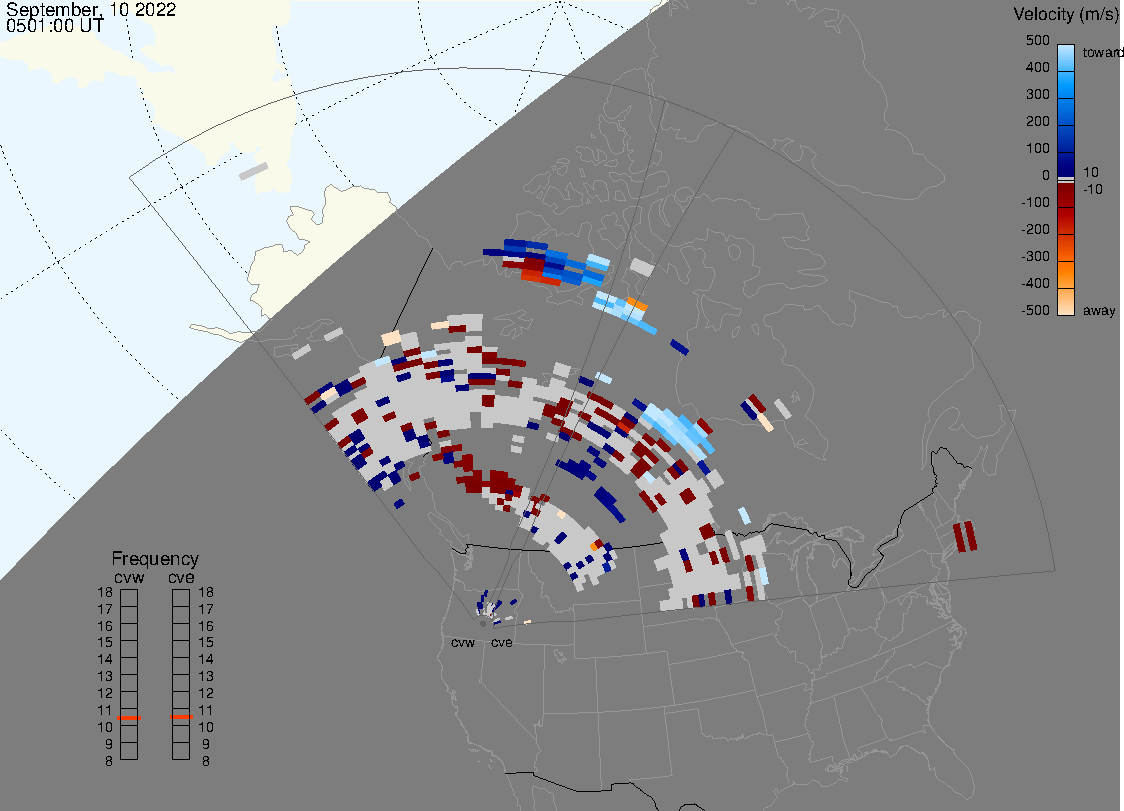Image resolution: width=1124 pixels, height=811 pixels.
Task: Click the 'cve' frequency column header
Action: (x=181, y=577)
